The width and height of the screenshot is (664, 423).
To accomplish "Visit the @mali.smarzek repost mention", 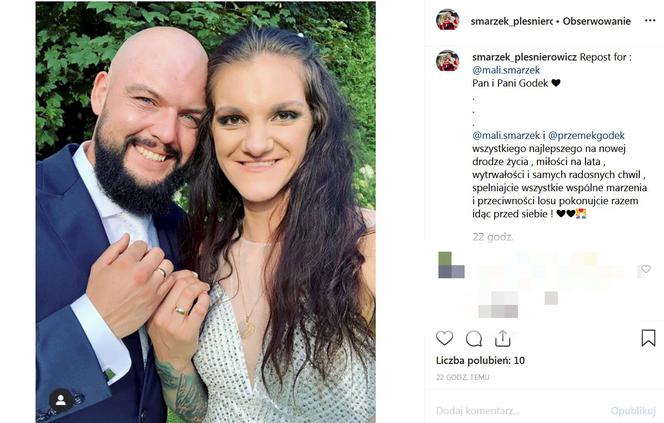I will point(506,70).
